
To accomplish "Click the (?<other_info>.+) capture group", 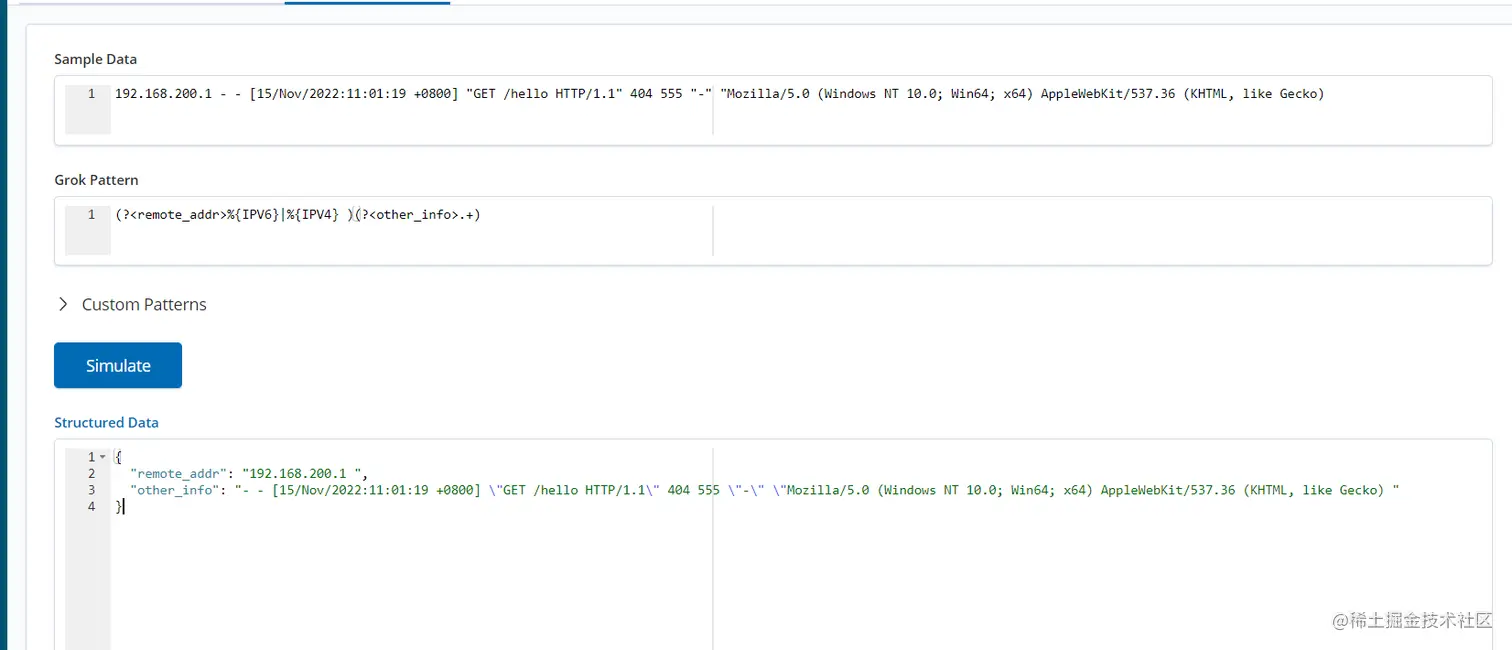I will point(418,215).
